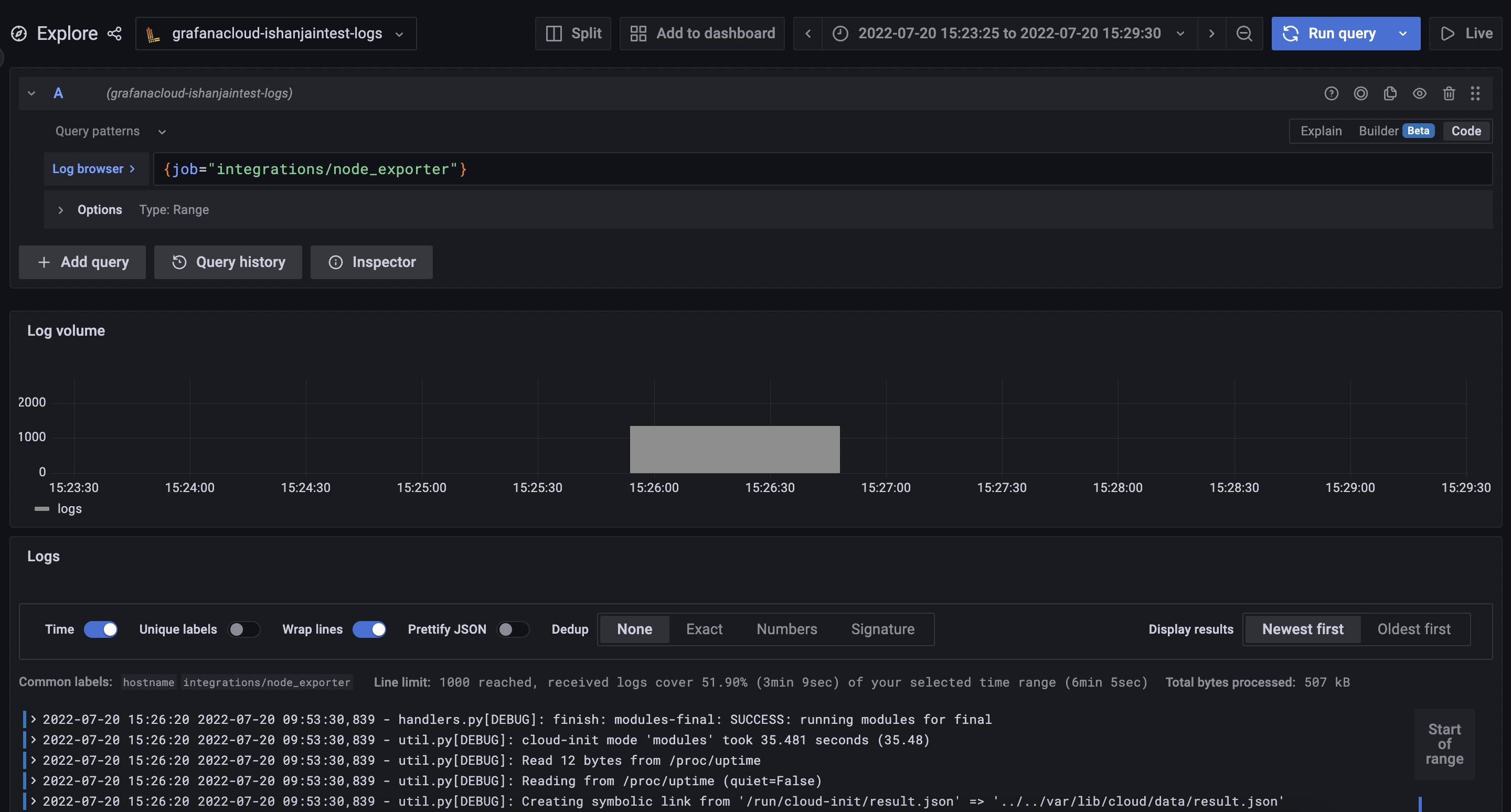The width and height of the screenshot is (1511, 812).
Task: Switch to the Builder editor mode
Action: pyautogui.click(x=1378, y=131)
